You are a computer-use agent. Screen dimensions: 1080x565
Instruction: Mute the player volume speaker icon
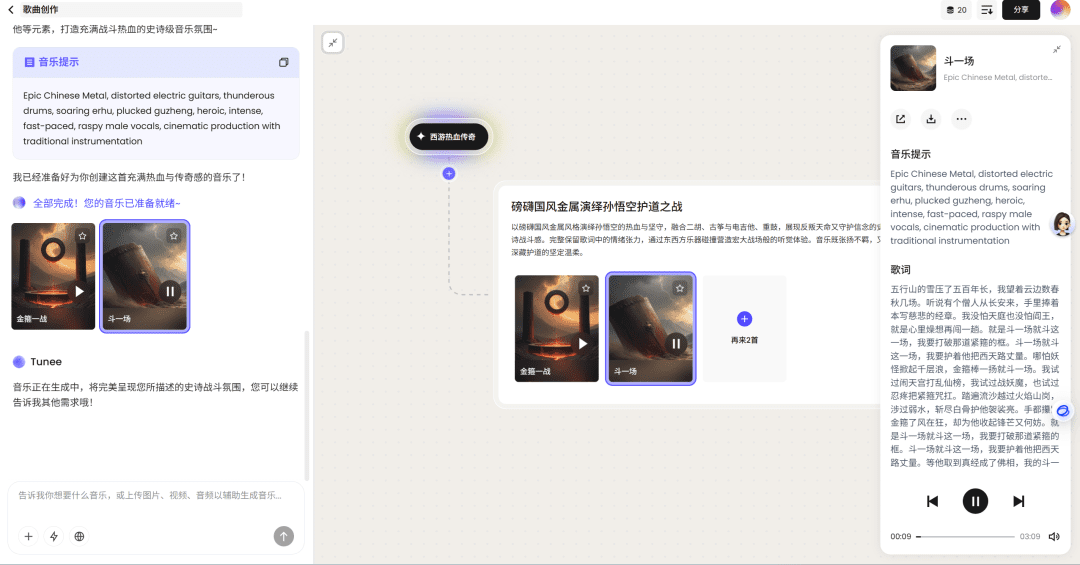1054,537
